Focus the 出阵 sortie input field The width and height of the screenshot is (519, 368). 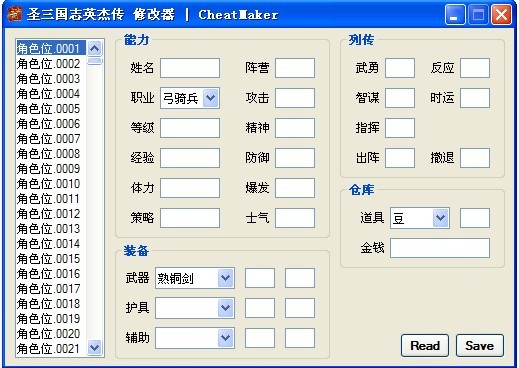400,158
